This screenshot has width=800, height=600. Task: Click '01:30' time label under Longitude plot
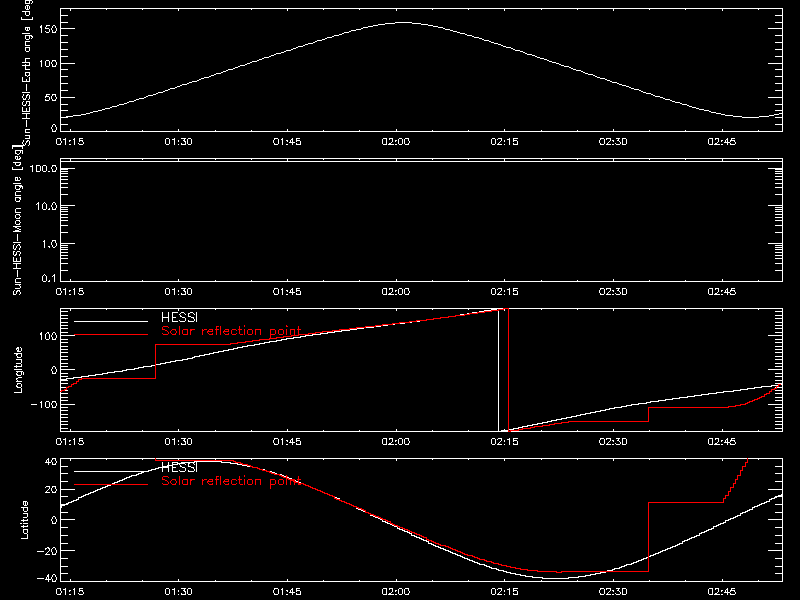tap(178, 441)
